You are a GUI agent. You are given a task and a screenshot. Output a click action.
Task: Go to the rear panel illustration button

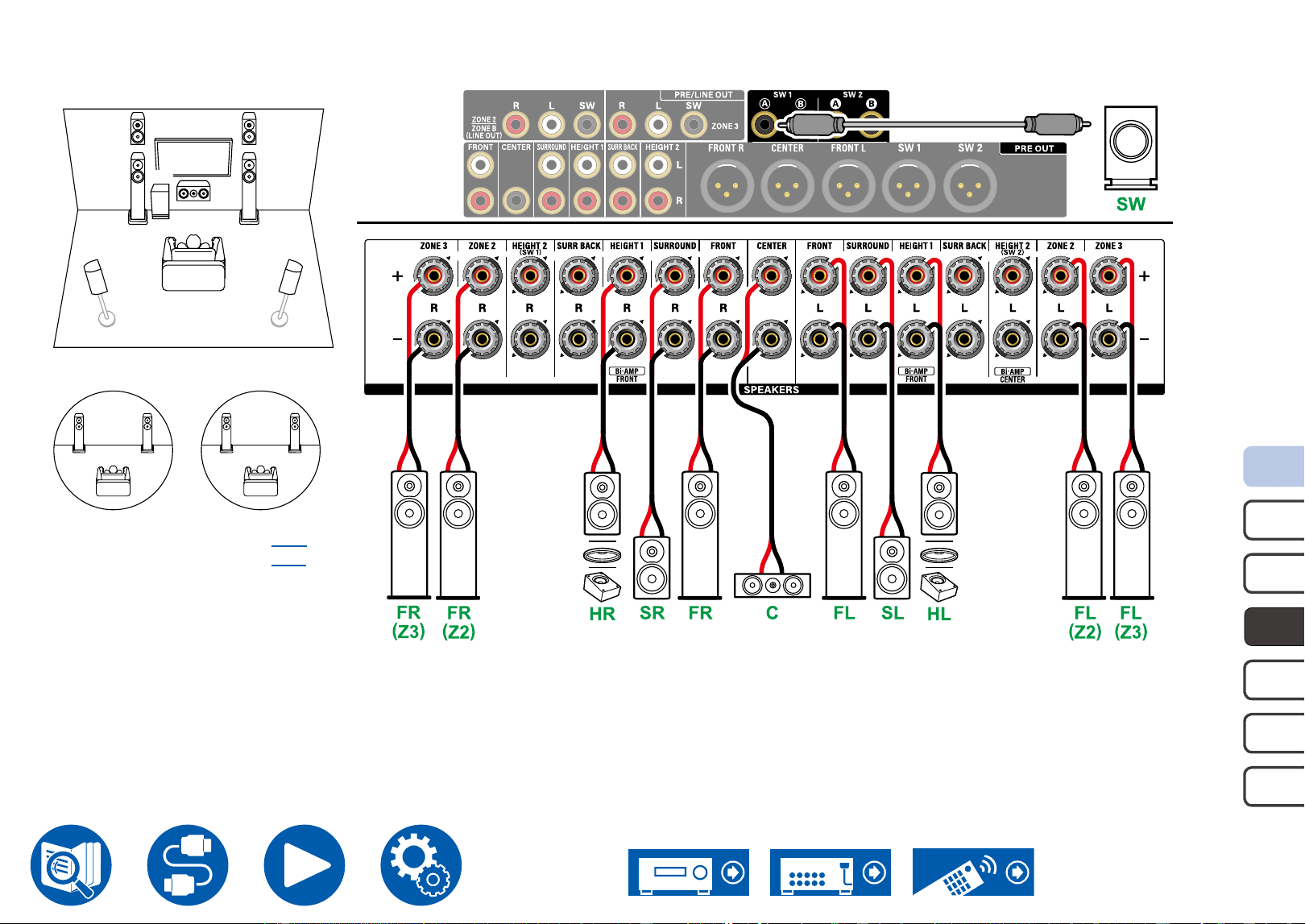831,872
